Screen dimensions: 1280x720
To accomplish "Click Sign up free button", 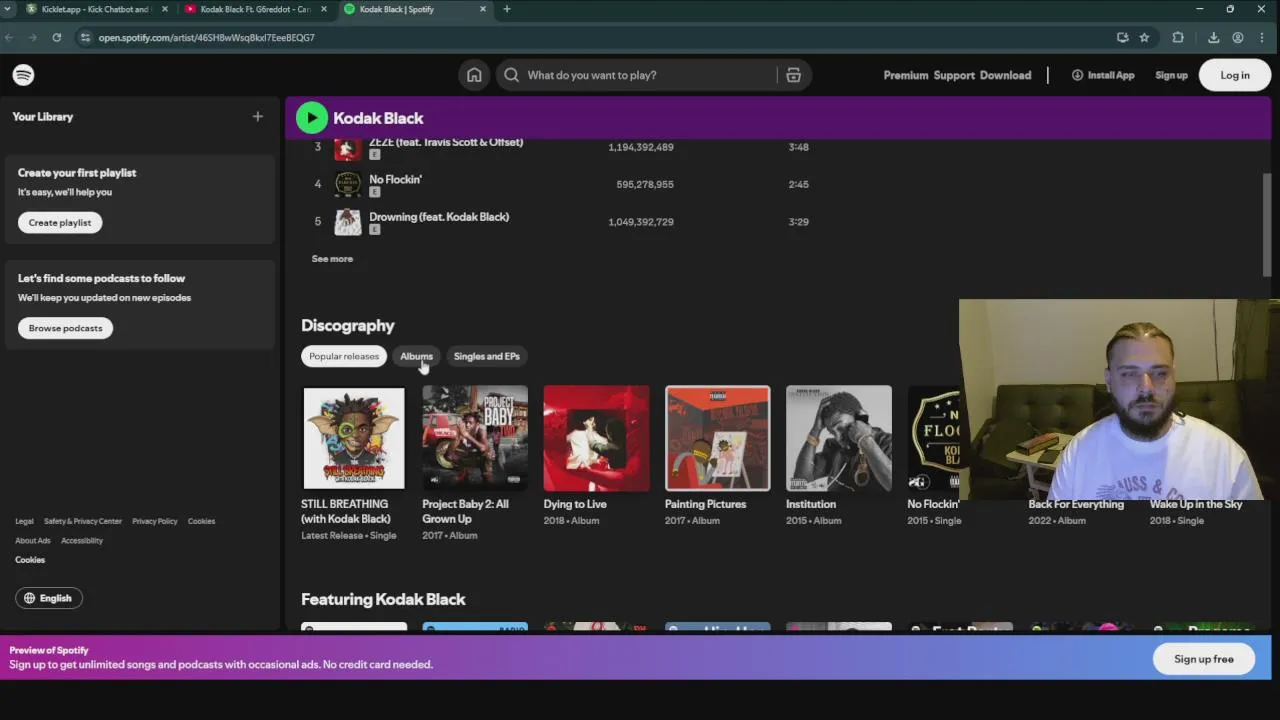I will (x=1204, y=659).
